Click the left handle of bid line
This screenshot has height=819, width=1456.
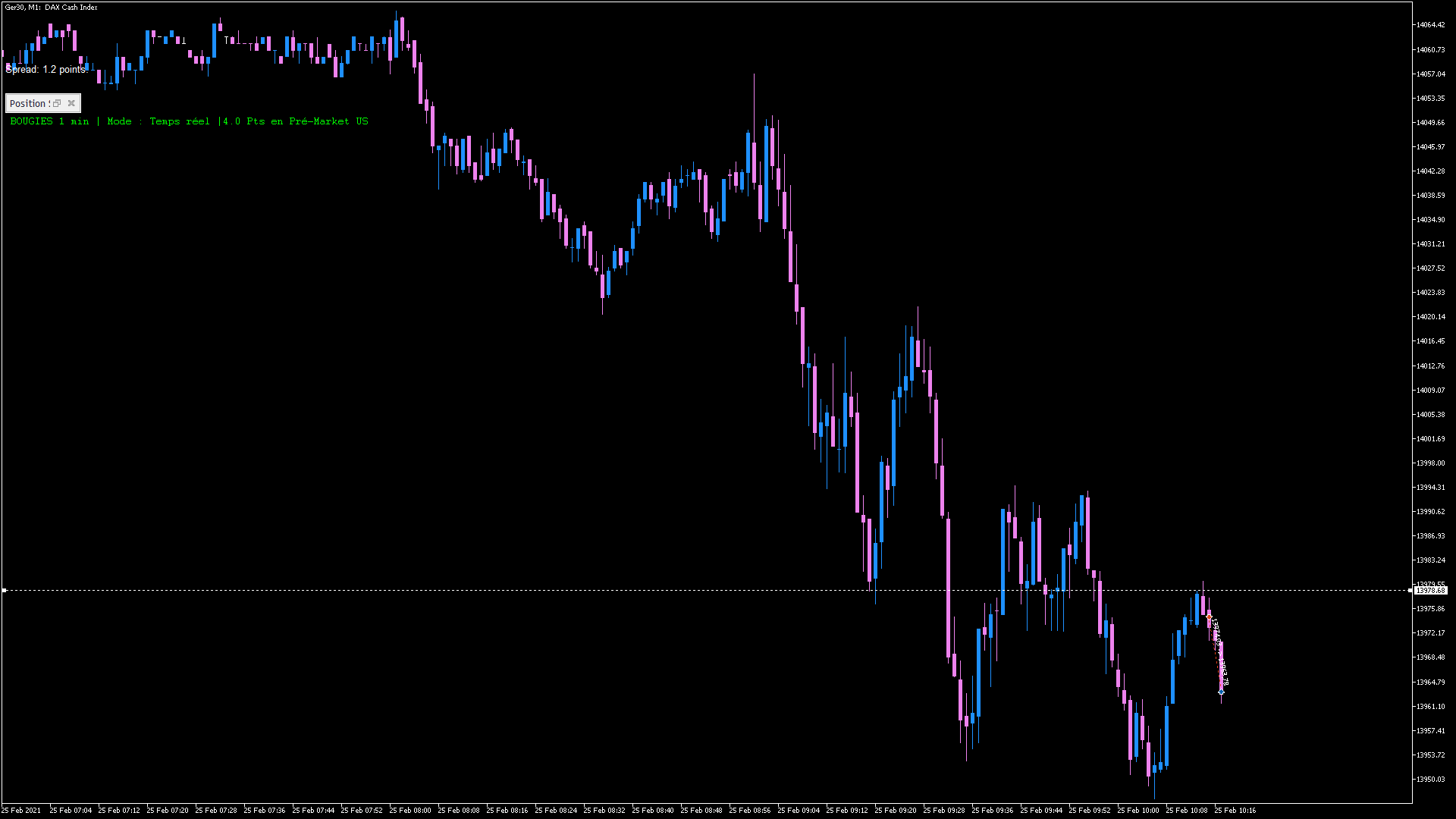tap(5, 590)
